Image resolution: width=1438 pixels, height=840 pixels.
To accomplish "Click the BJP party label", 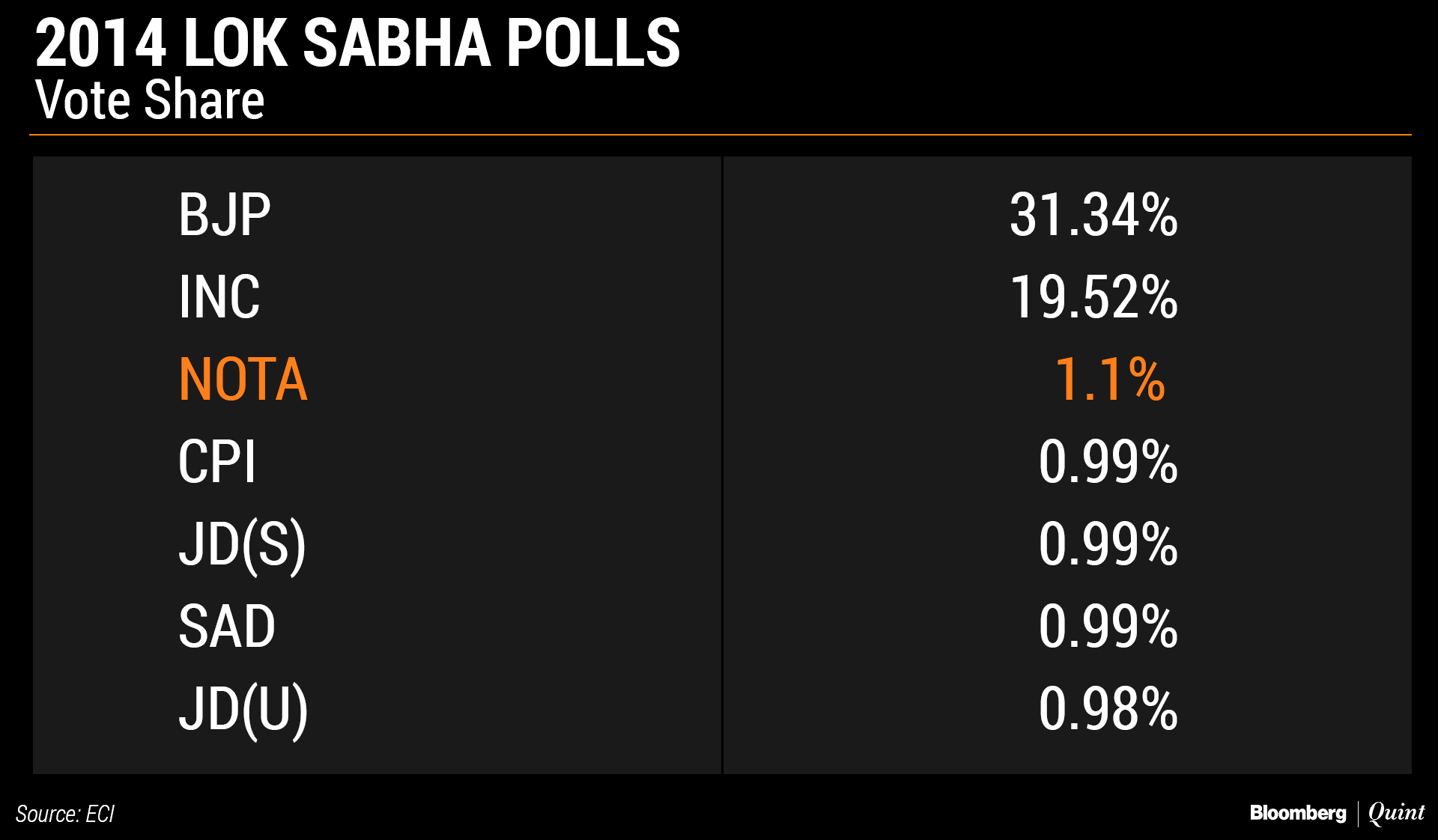I will [x=224, y=216].
